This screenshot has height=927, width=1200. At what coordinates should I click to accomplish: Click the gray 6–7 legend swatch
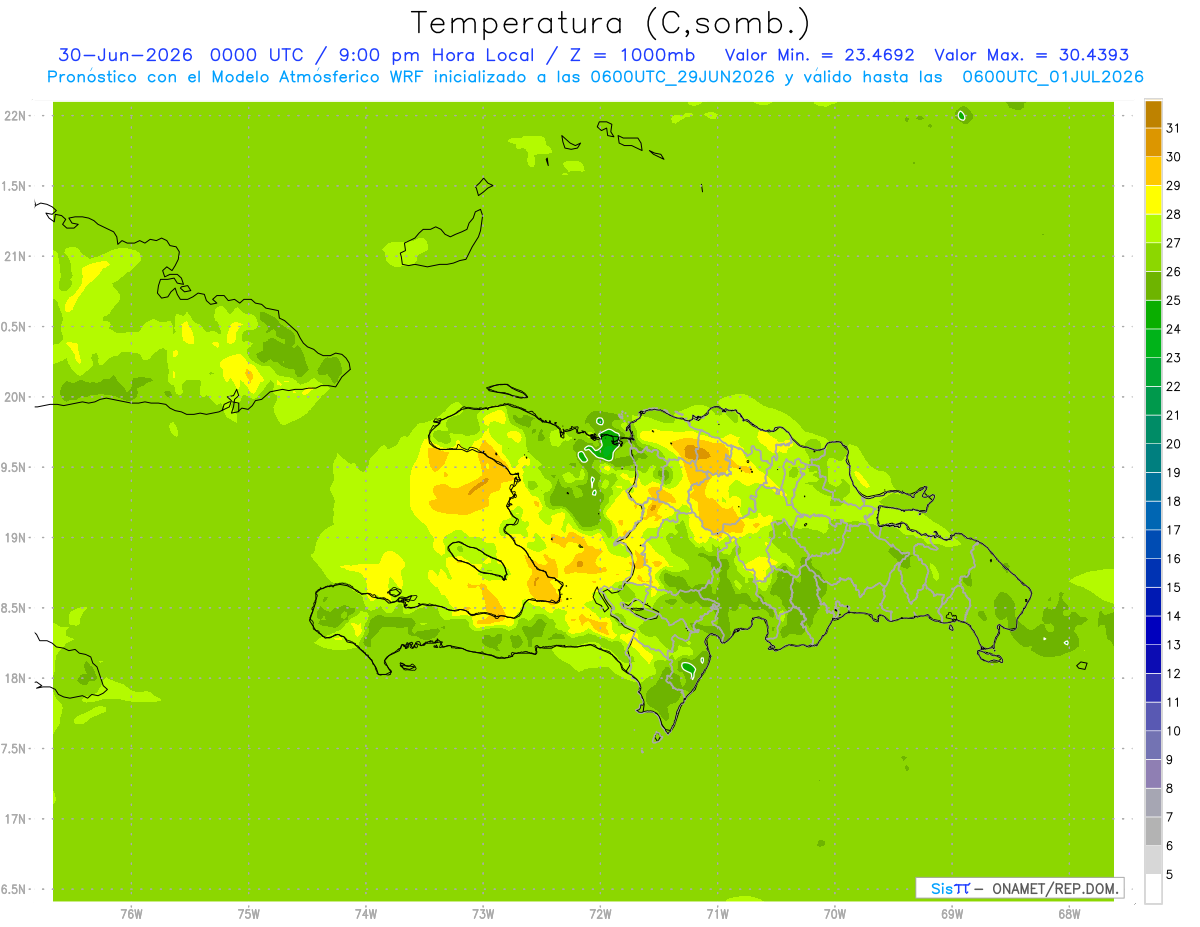click(1153, 831)
